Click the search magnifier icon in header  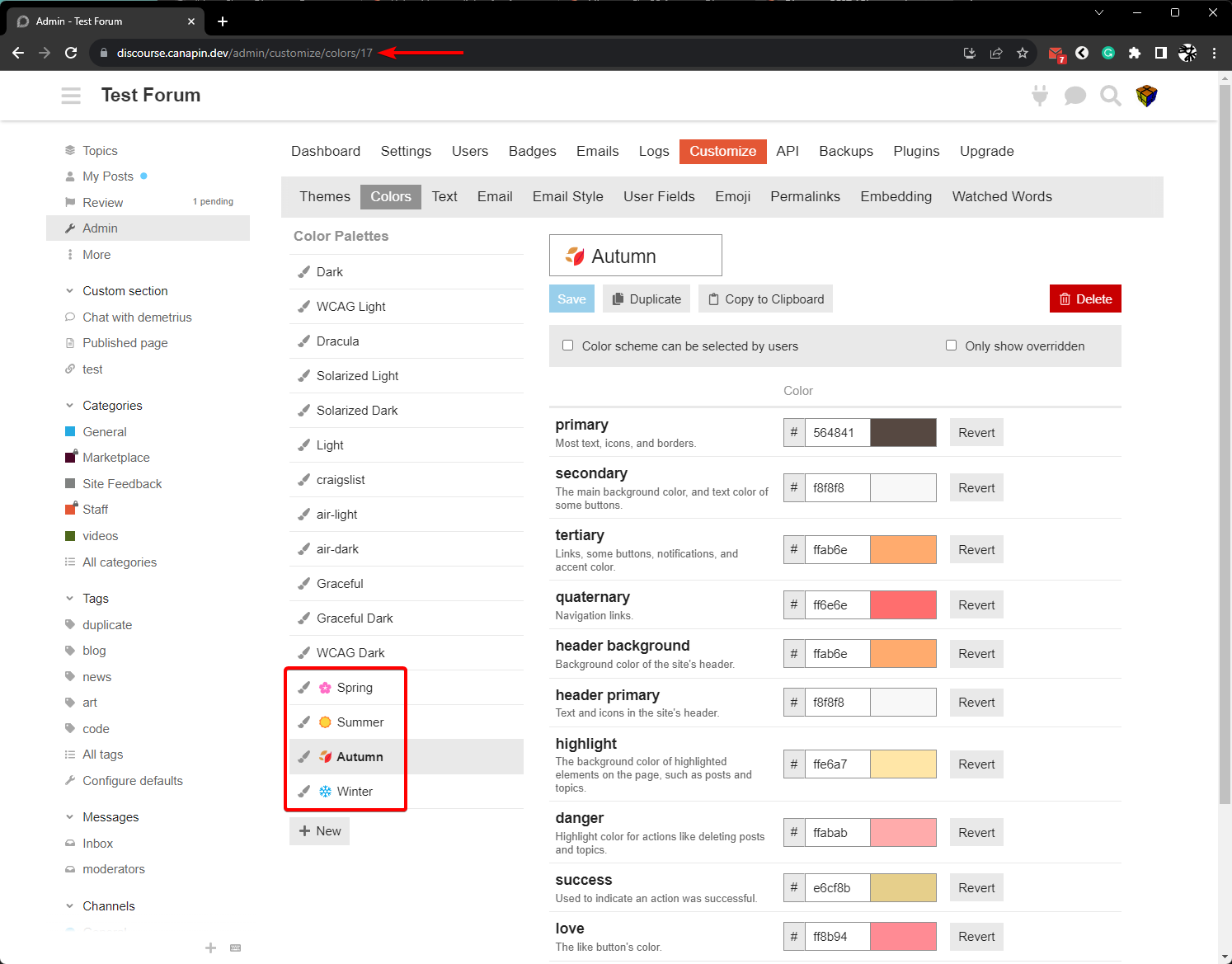pyautogui.click(x=1111, y=96)
